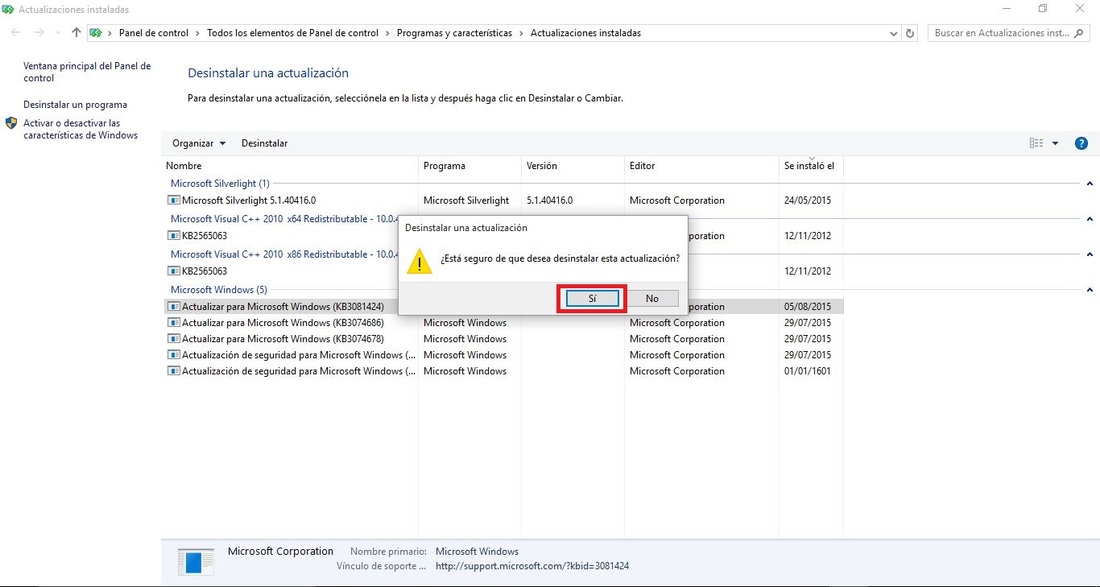Sort by the Se instaló el column header
1100x587 pixels.
coord(811,166)
